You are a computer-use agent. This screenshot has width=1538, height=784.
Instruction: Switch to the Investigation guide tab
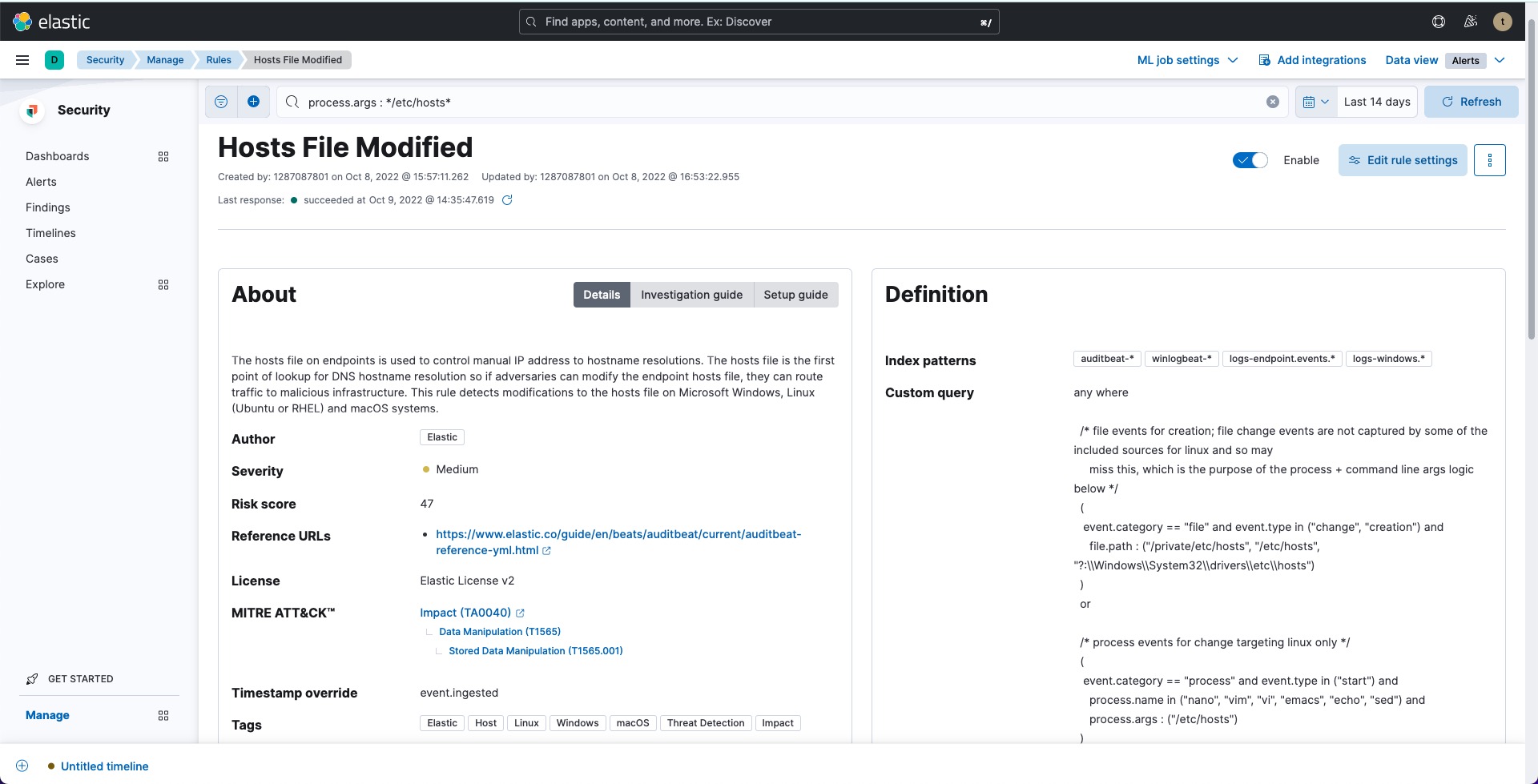[691, 295]
